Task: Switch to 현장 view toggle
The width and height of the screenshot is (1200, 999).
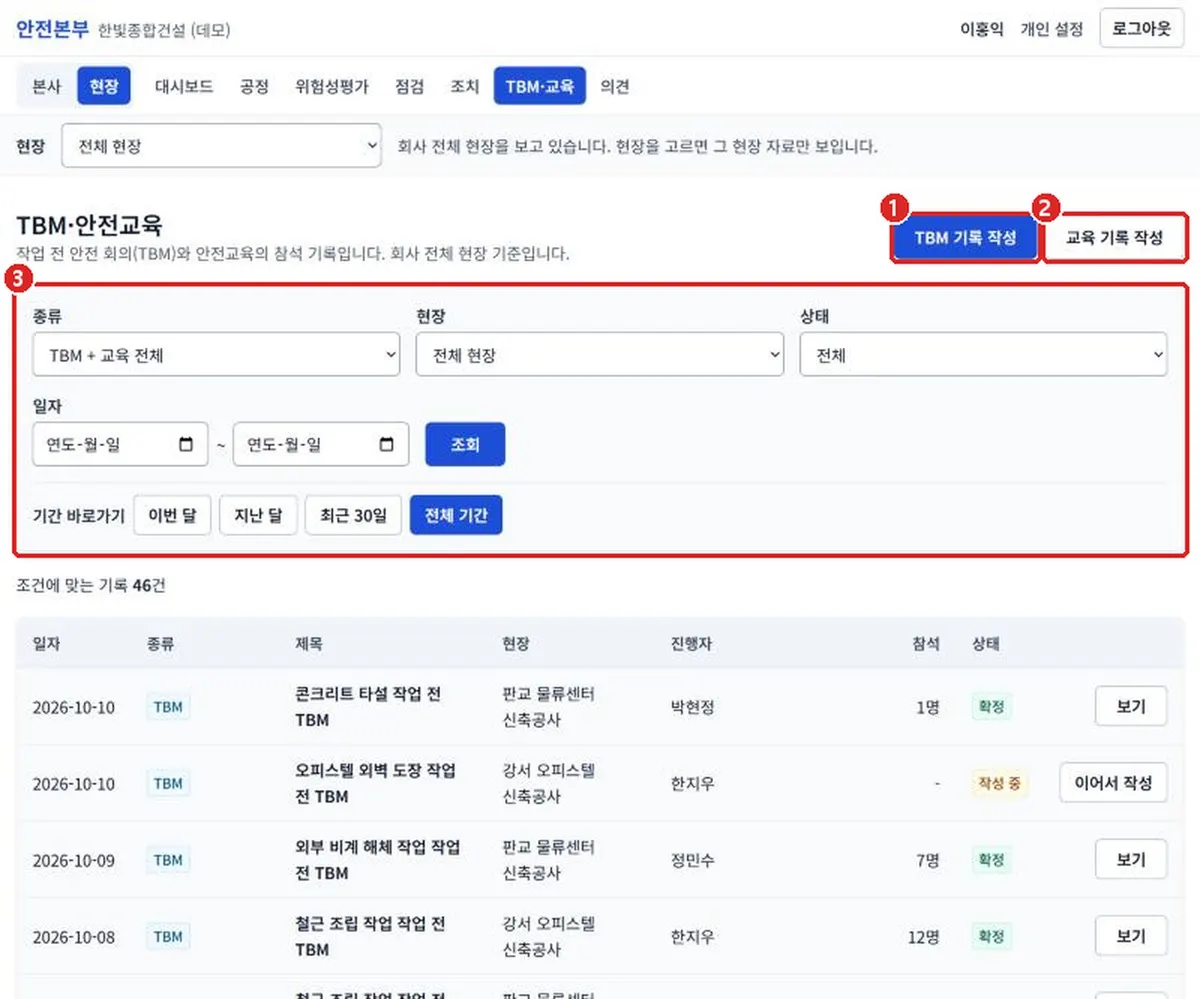Action: pos(104,86)
